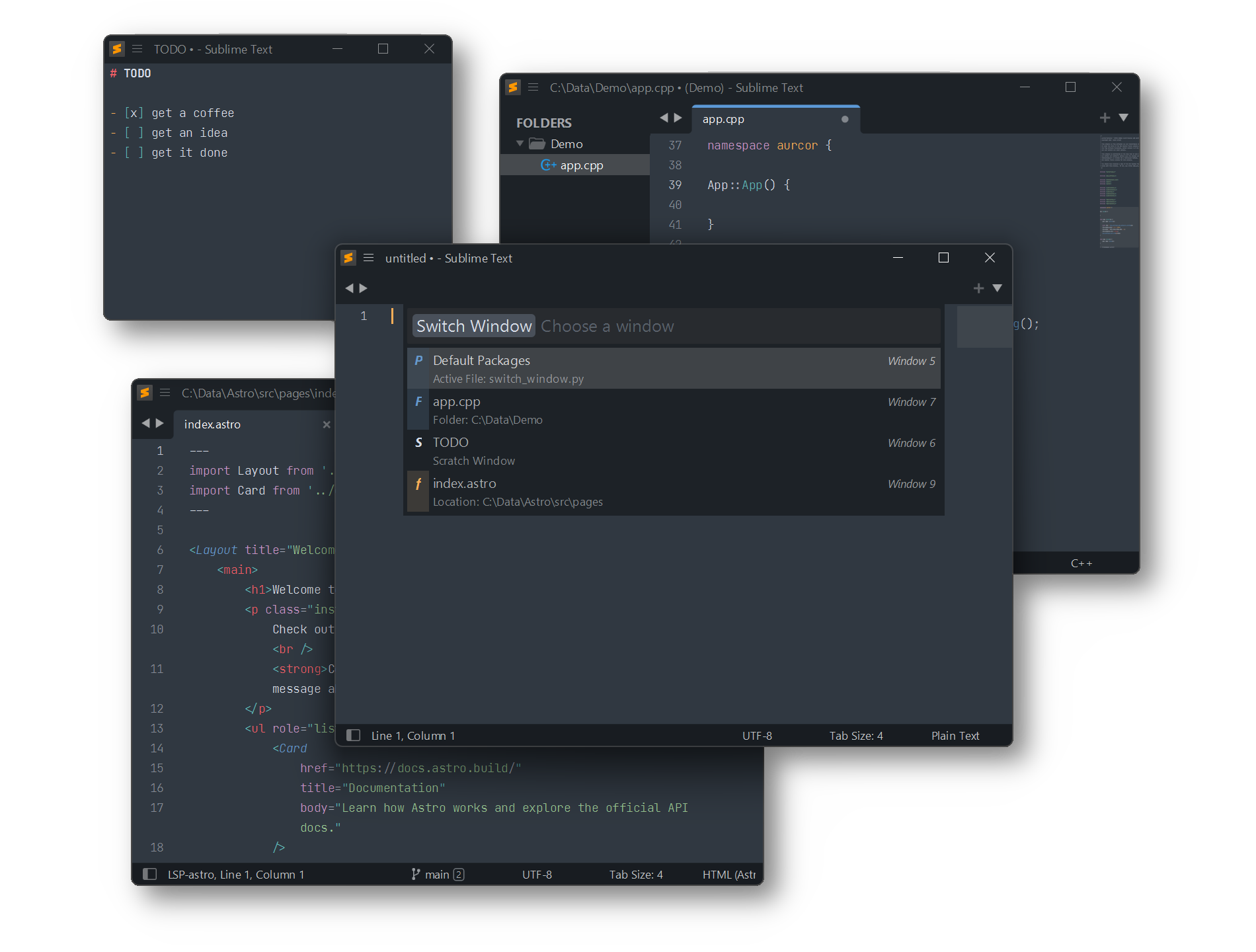The width and height of the screenshot is (1256, 952).
Task: Click the Demo folder icon
Action: (537, 143)
